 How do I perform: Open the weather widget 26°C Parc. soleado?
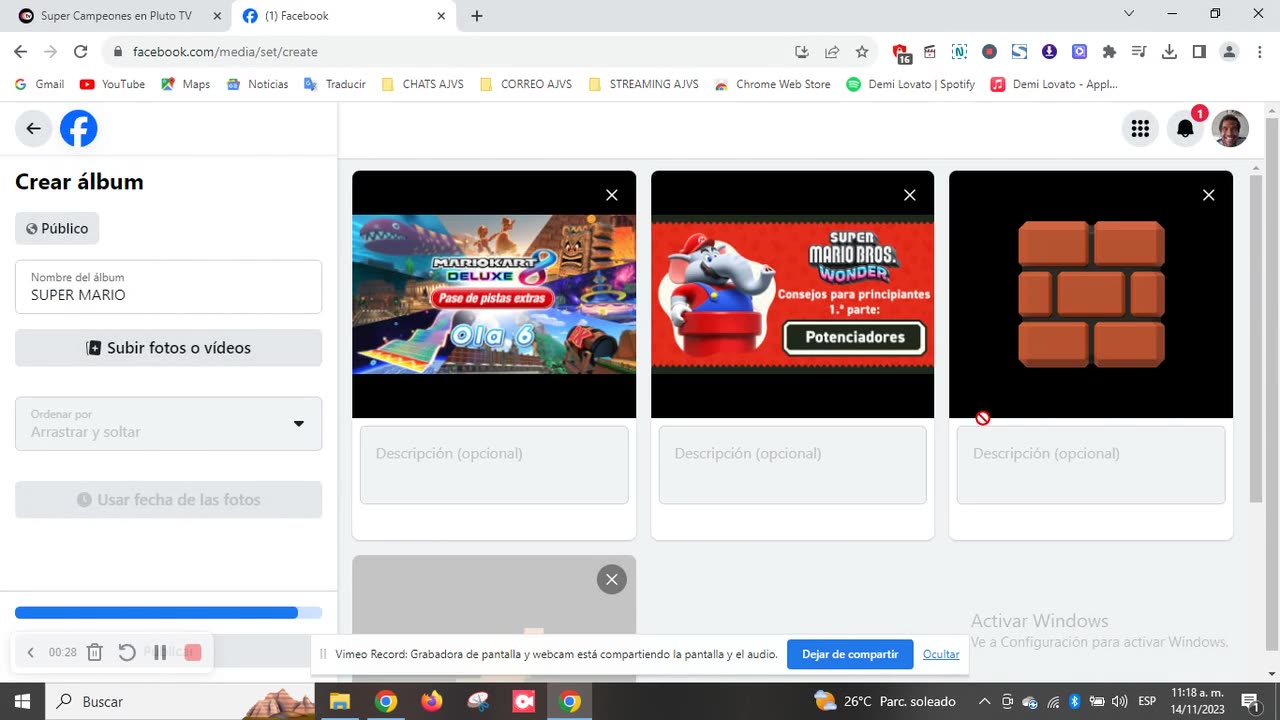pos(885,701)
